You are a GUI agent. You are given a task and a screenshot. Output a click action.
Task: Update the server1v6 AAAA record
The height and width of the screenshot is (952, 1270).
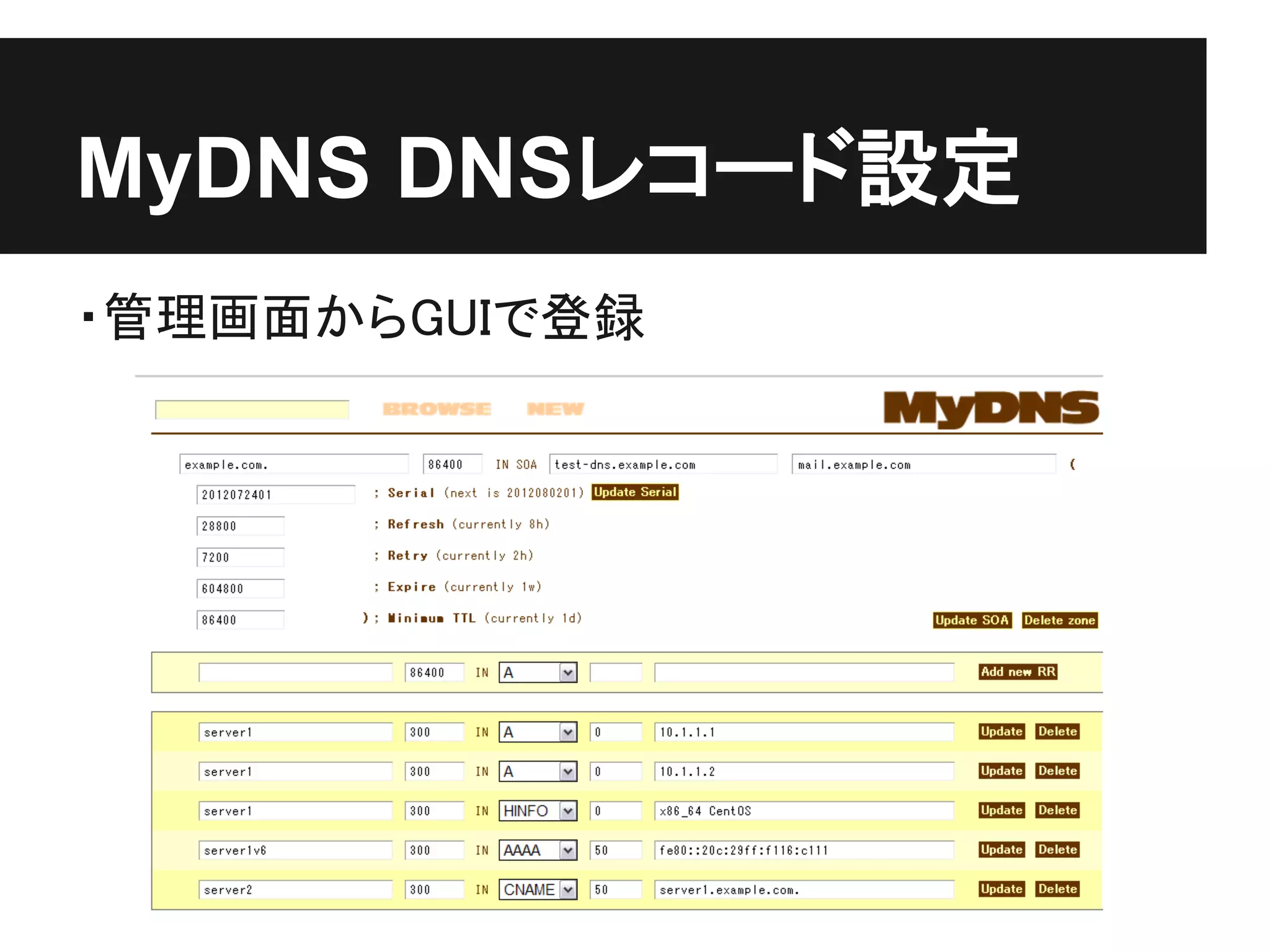[x=1001, y=850]
